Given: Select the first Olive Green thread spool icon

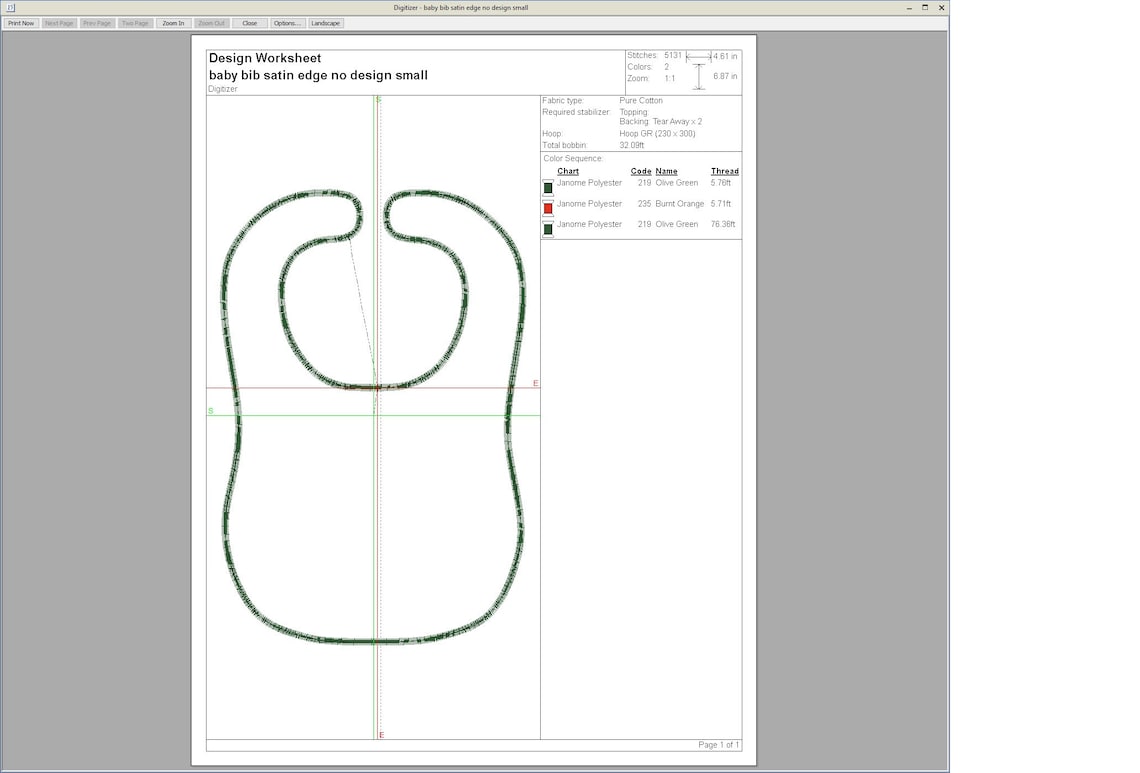Looking at the screenshot, I should pyautogui.click(x=548, y=187).
